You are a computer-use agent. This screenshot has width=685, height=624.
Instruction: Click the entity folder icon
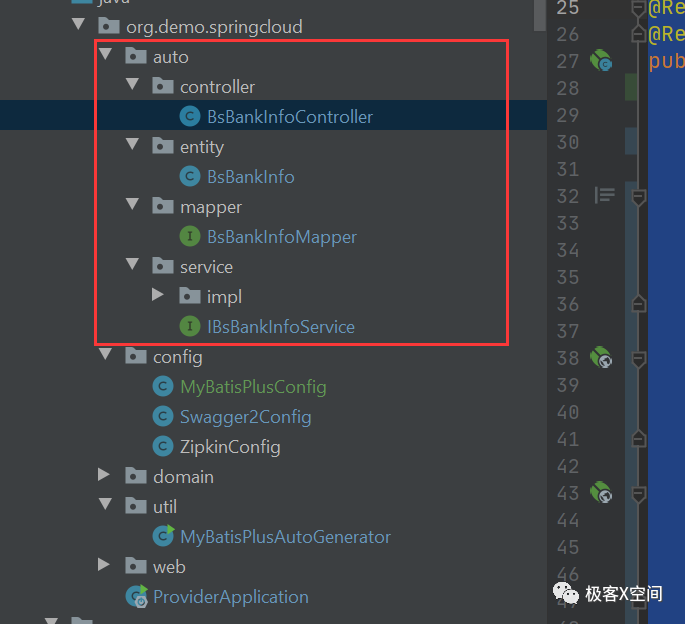click(163, 146)
